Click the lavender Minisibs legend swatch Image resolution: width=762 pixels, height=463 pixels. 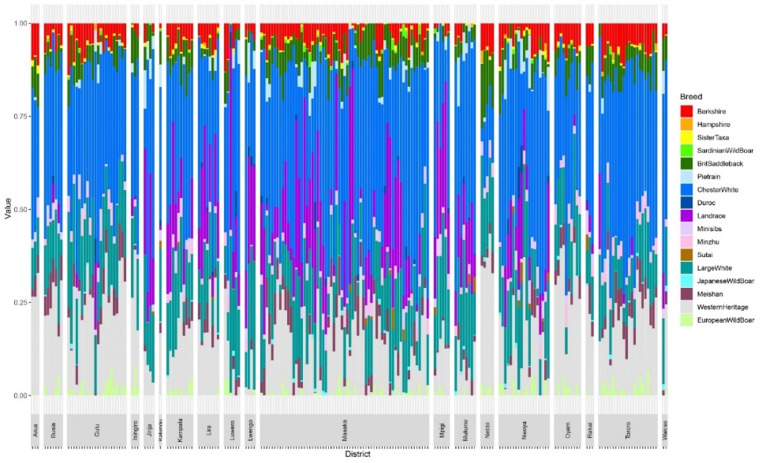pyautogui.click(x=686, y=229)
